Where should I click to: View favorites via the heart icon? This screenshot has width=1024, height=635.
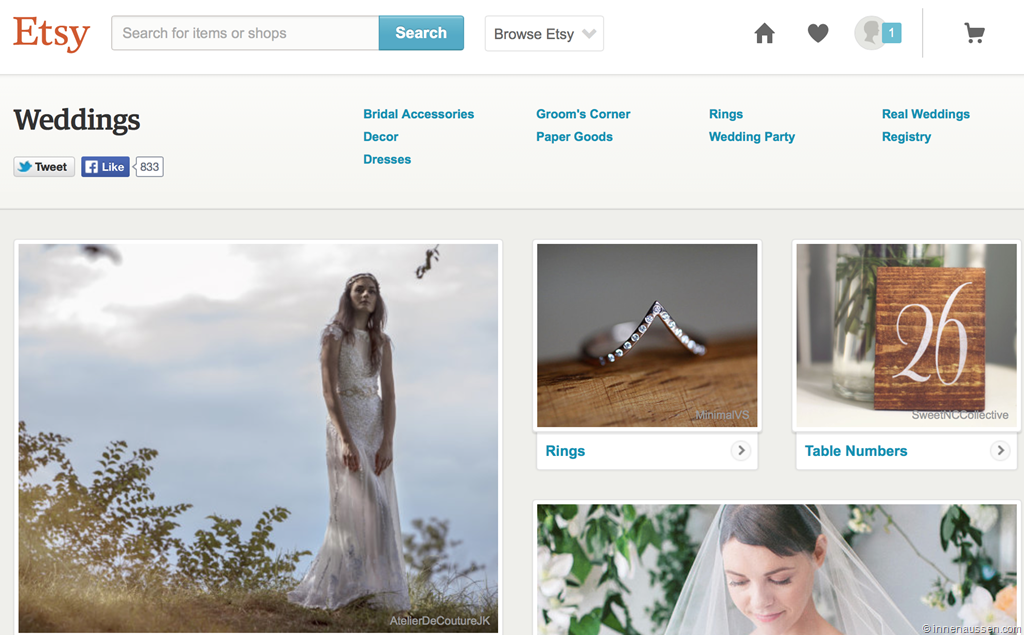coord(818,33)
